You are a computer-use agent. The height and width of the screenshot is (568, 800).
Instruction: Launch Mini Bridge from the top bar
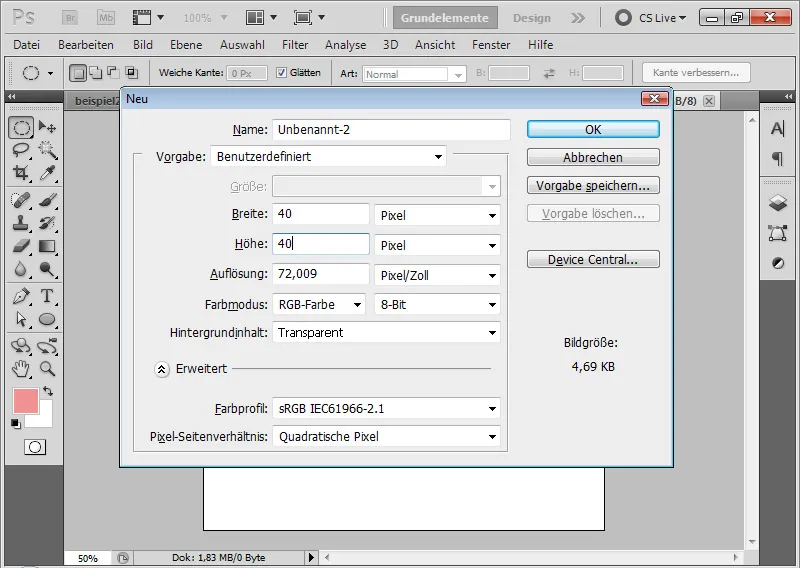pyautogui.click(x=106, y=18)
